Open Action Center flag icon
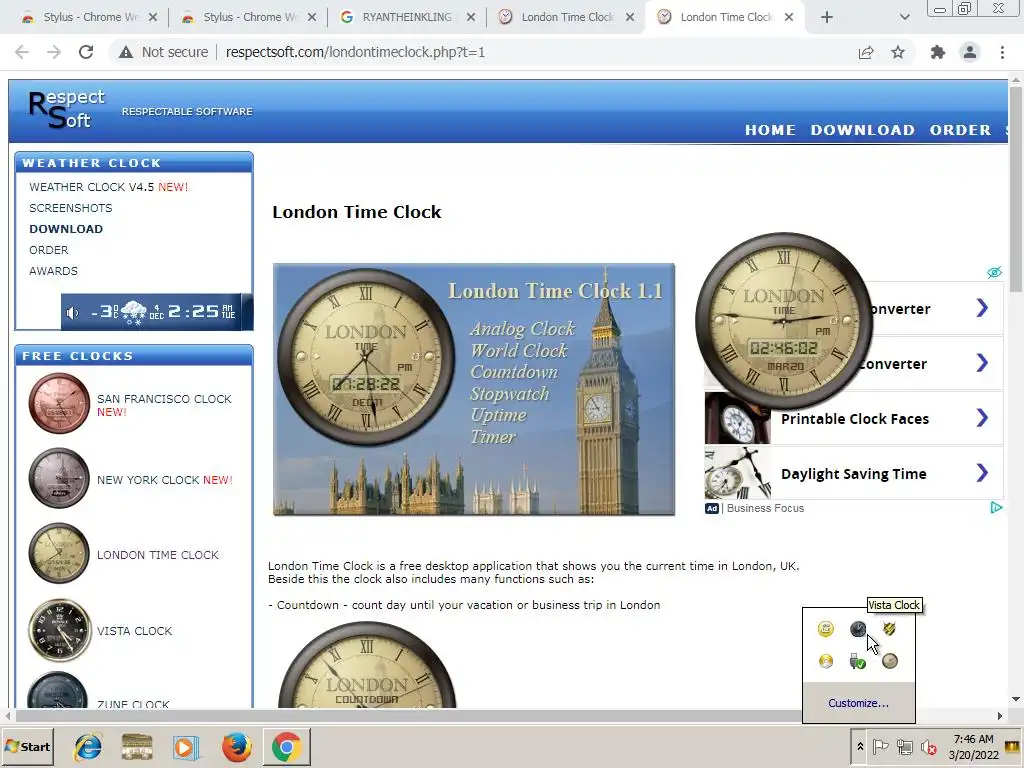1024x768 pixels. pos(880,746)
